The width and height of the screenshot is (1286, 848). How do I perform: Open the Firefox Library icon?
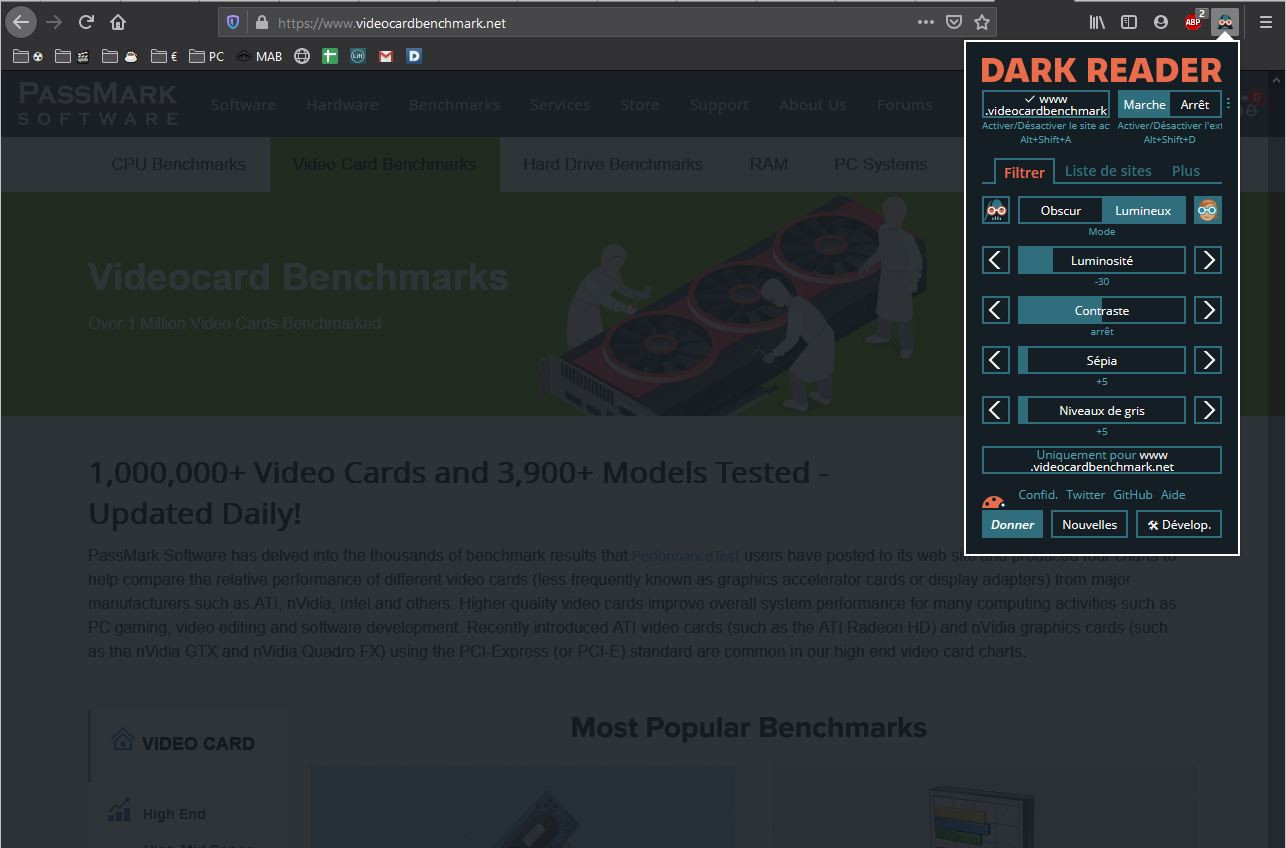pyautogui.click(x=1096, y=21)
